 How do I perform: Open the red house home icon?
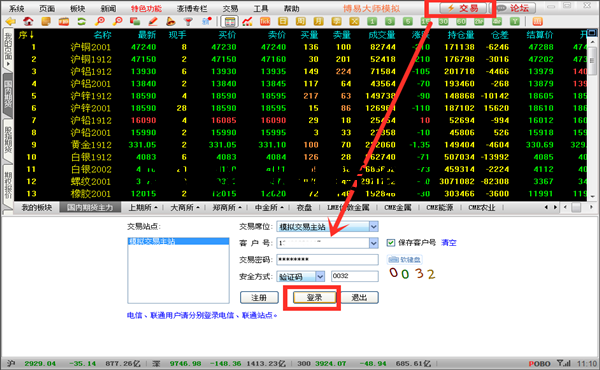click(28, 21)
